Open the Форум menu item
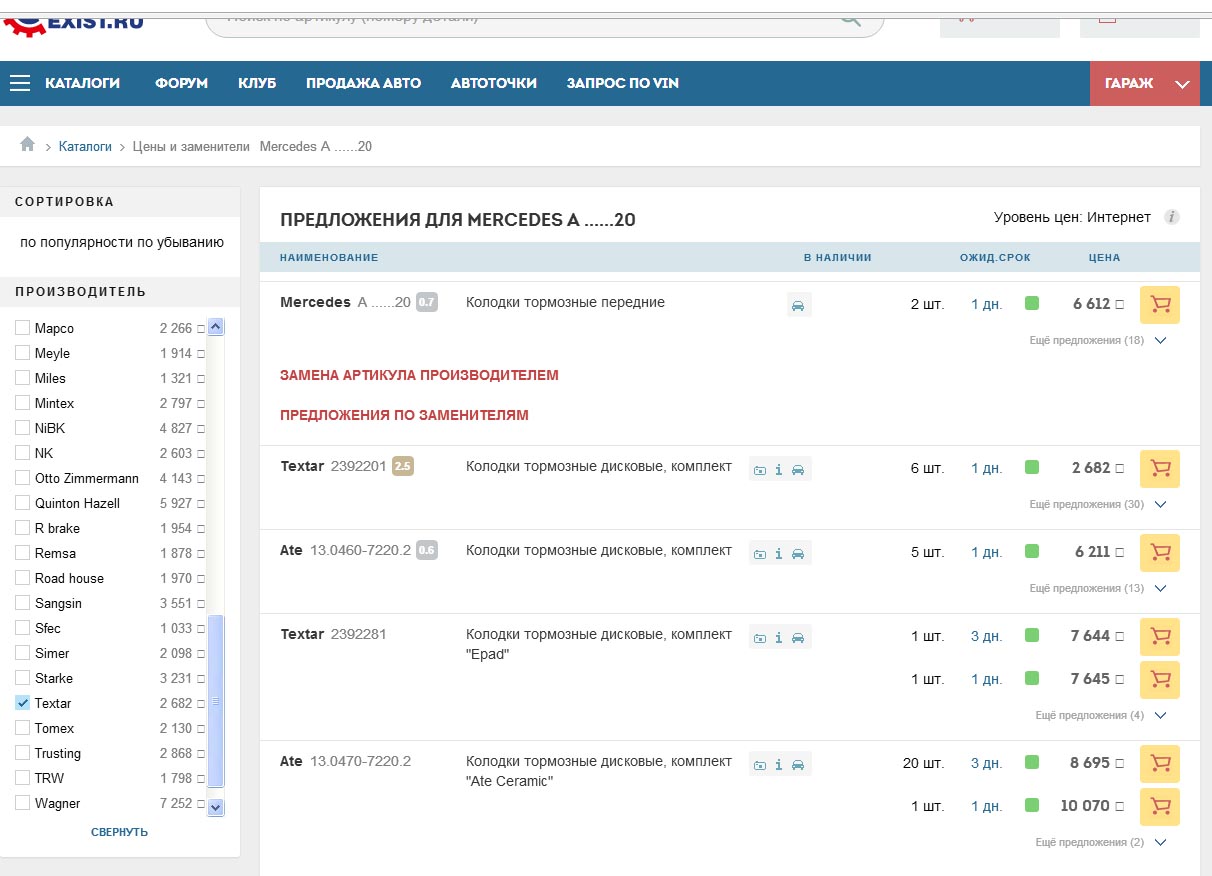Screen dimensions: 1212x876 [x=181, y=84]
